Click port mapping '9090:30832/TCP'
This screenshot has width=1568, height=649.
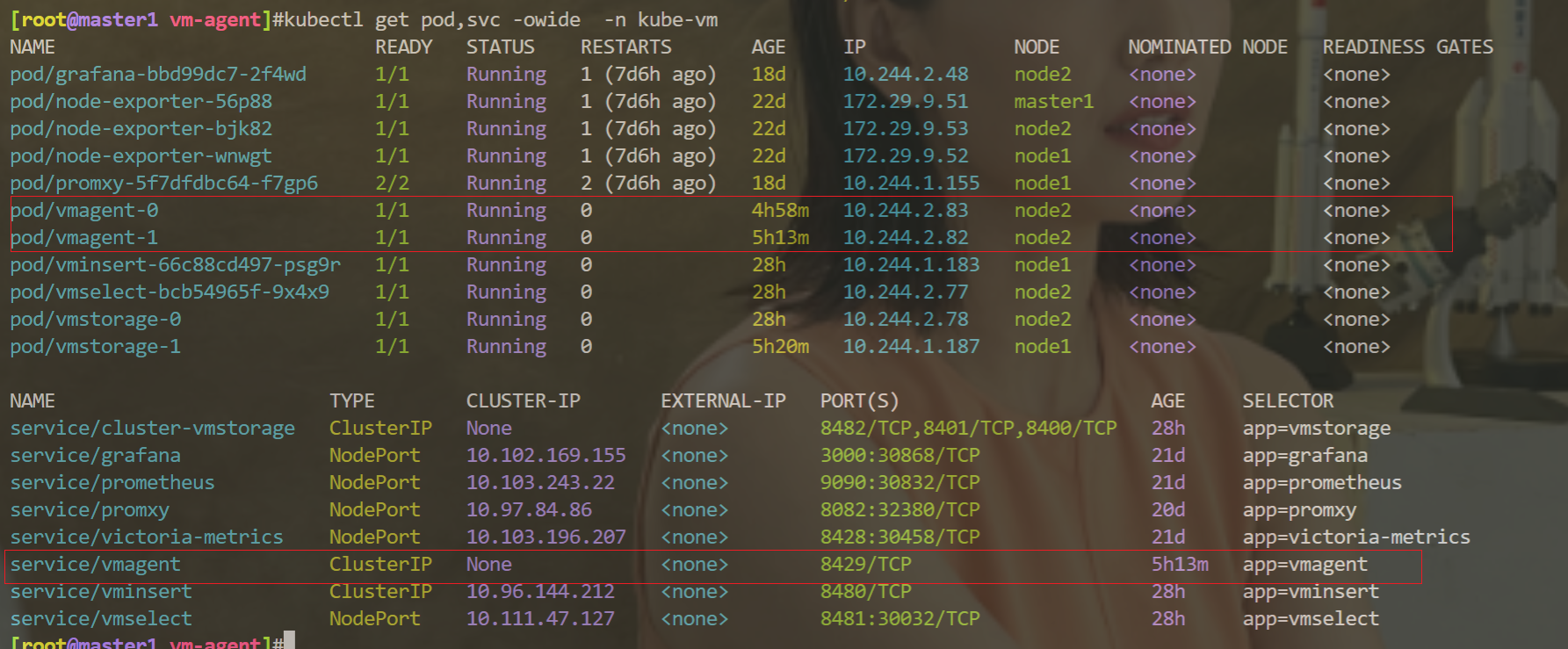click(x=900, y=483)
